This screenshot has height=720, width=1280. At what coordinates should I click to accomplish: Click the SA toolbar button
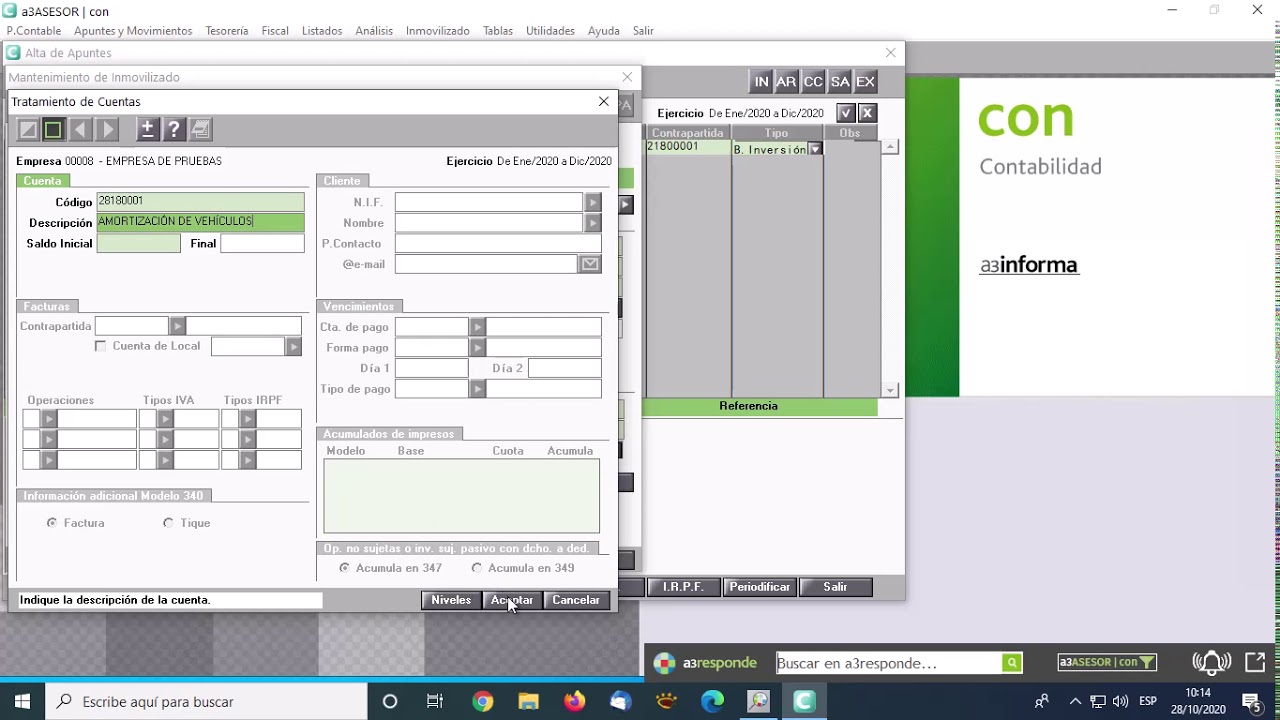pos(840,82)
